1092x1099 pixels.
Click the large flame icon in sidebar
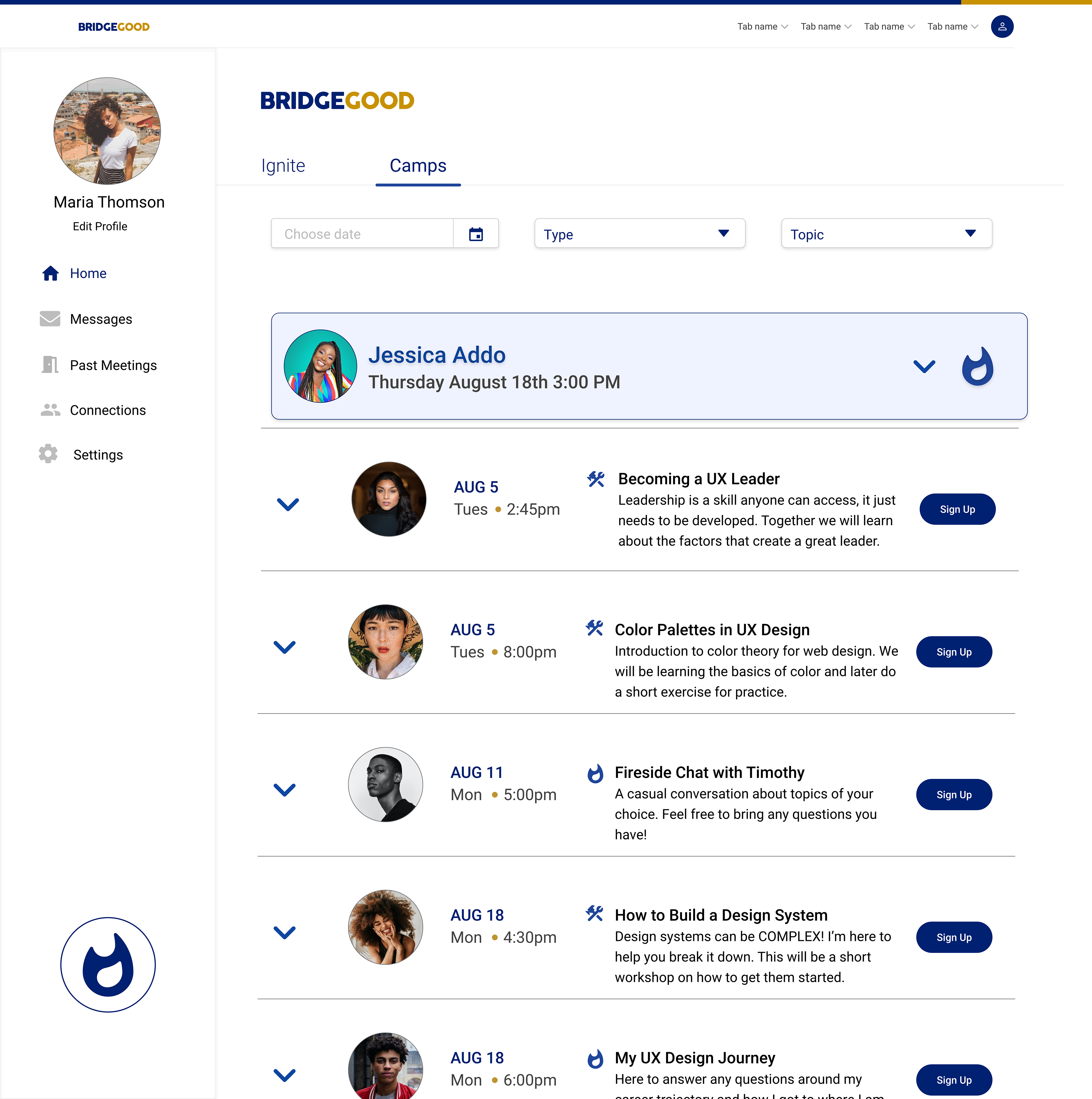108,964
